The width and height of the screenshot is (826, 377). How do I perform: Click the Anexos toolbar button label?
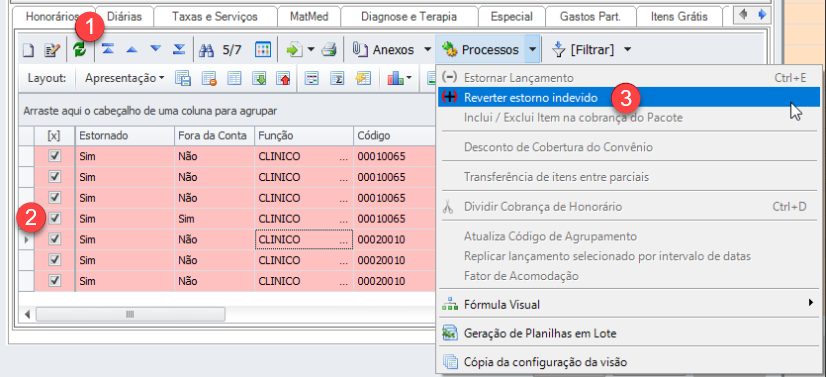tap(393, 50)
